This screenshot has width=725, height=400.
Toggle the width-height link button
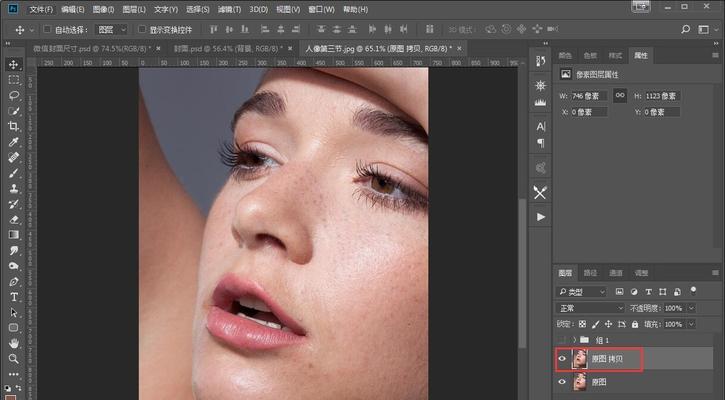(x=620, y=96)
